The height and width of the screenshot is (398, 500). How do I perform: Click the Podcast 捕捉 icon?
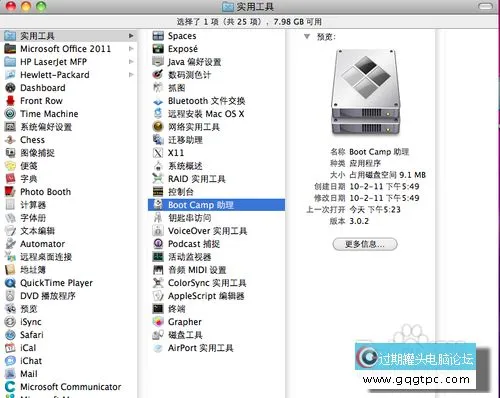pos(158,244)
